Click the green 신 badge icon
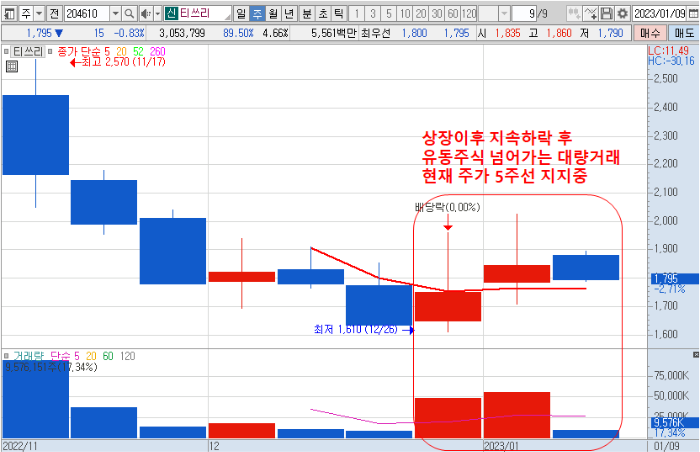 point(171,14)
